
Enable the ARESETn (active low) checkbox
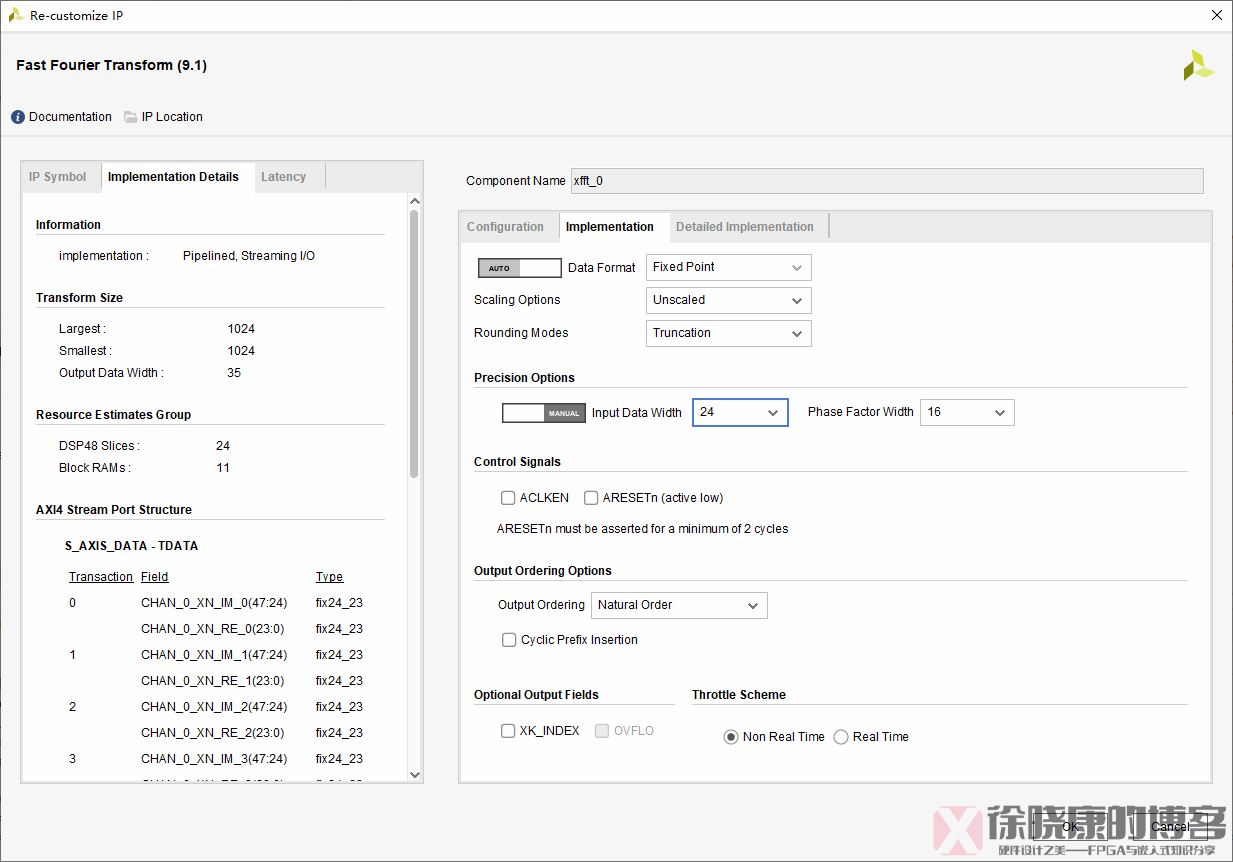point(591,497)
